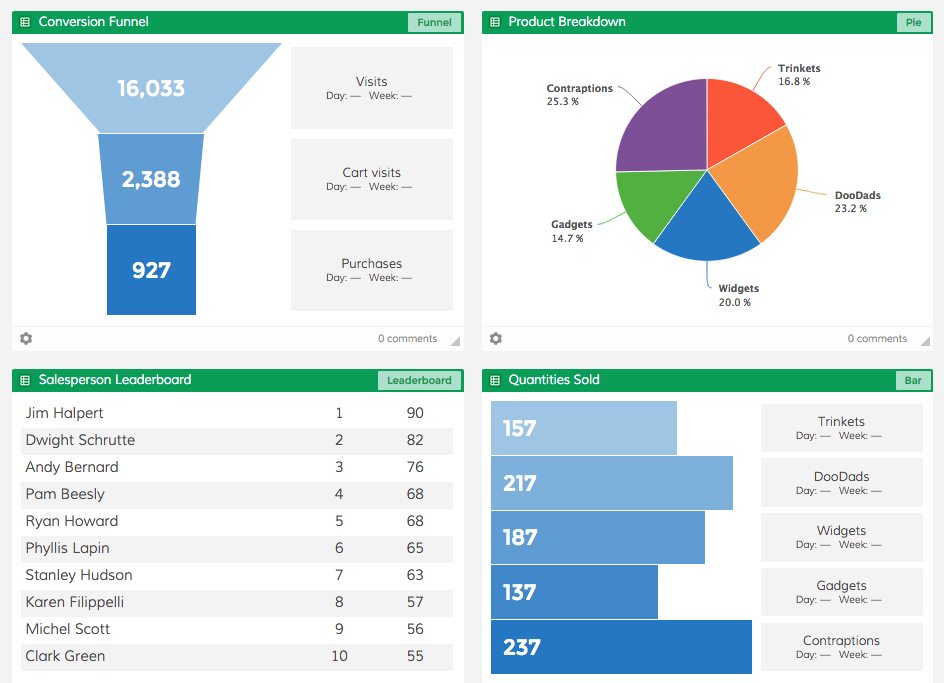Click the Product Breakdown widget title

point(567,22)
